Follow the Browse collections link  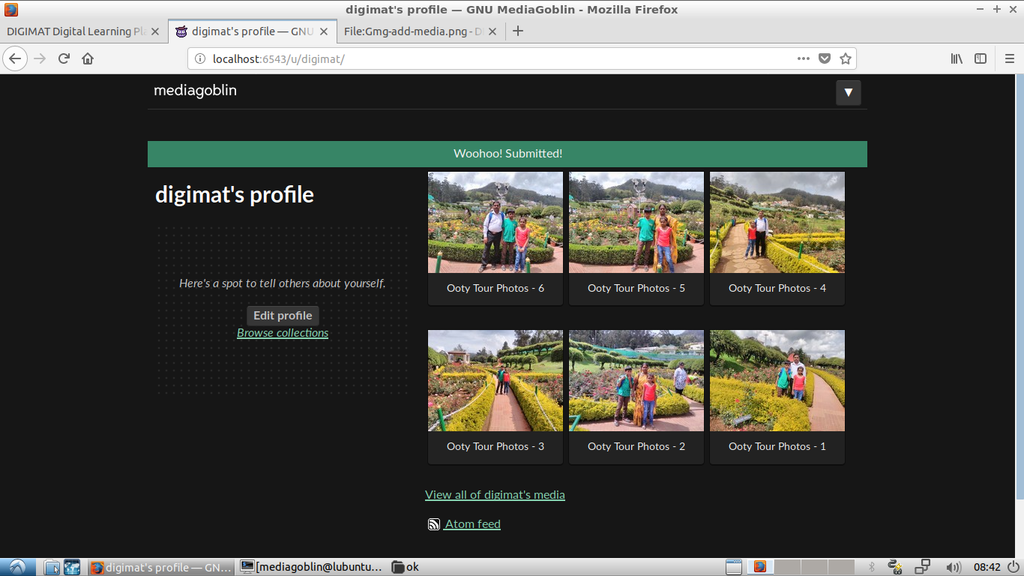point(282,333)
